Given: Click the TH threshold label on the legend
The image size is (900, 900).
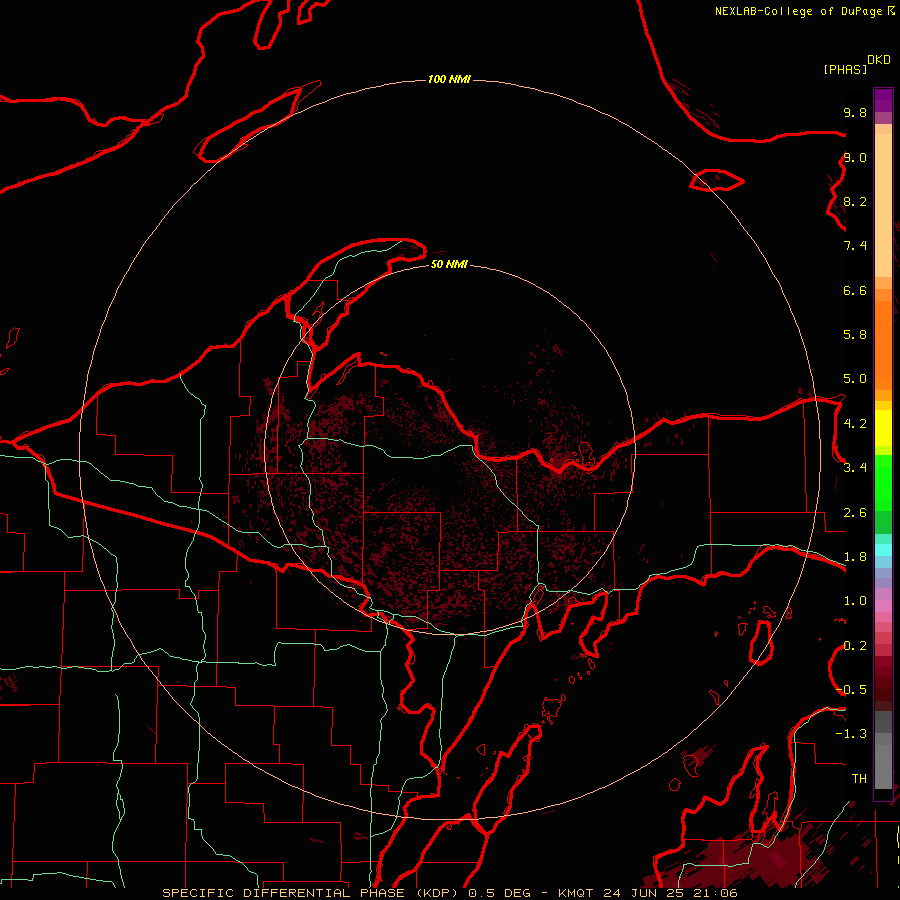Looking at the screenshot, I should point(859,779).
